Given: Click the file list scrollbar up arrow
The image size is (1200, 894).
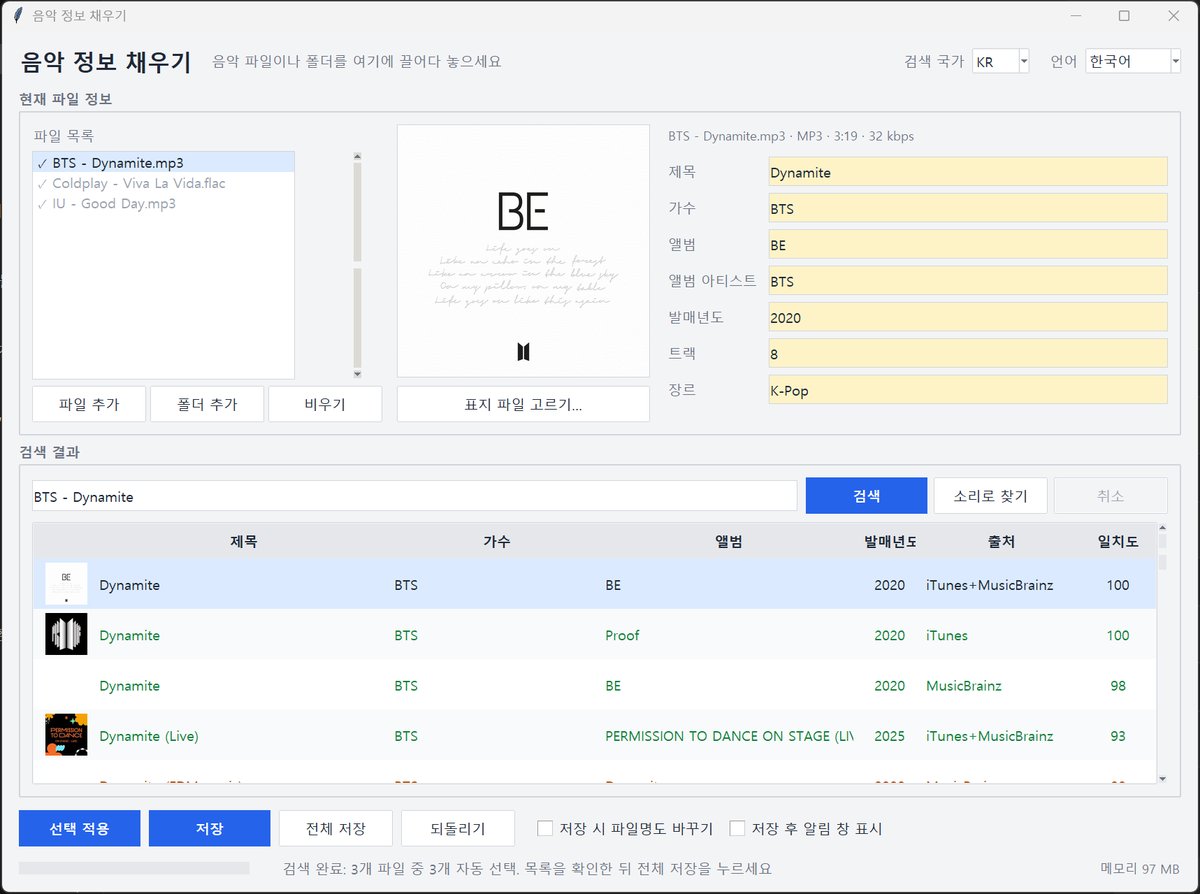Looking at the screenshot, I should coord(358,157).
